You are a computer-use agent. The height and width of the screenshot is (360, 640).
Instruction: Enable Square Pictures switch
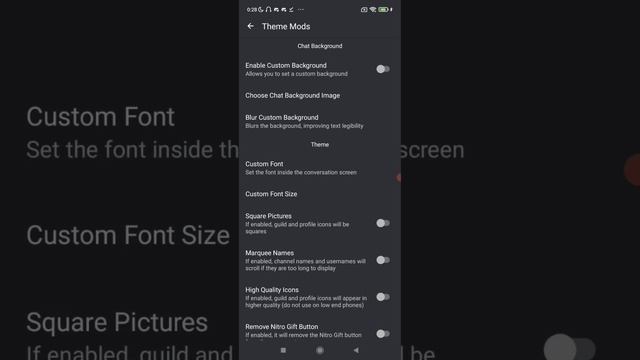pyautogui.click(x=383, y=223)
